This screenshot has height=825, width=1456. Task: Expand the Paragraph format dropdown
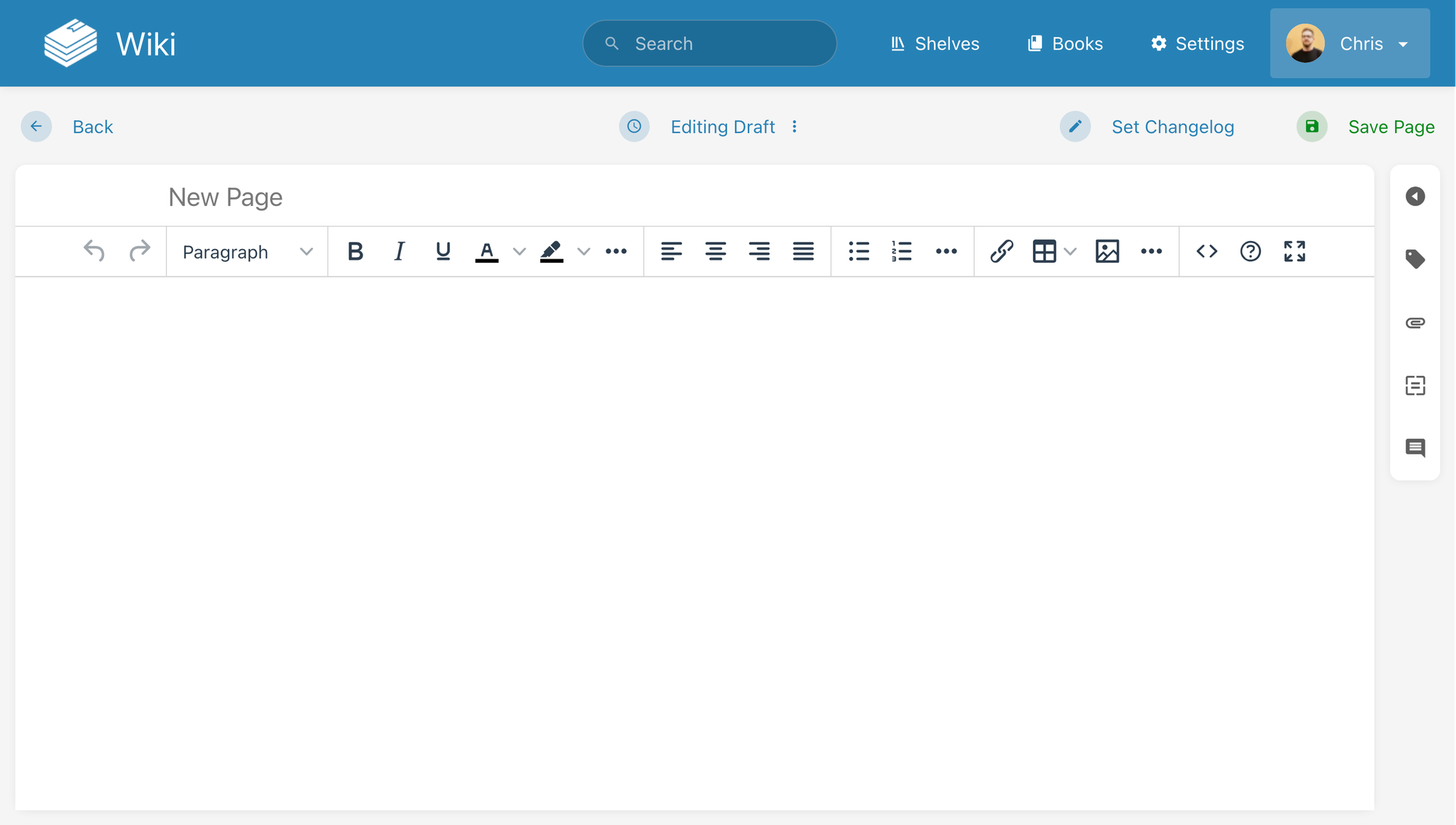pyautogui.click(x=247, y=252)
